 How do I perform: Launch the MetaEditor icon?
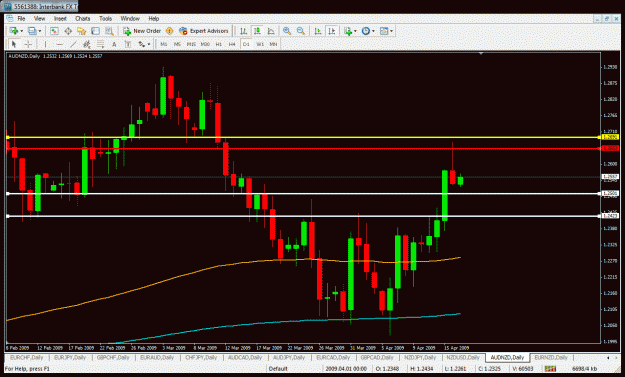click(x=169, y=31)
